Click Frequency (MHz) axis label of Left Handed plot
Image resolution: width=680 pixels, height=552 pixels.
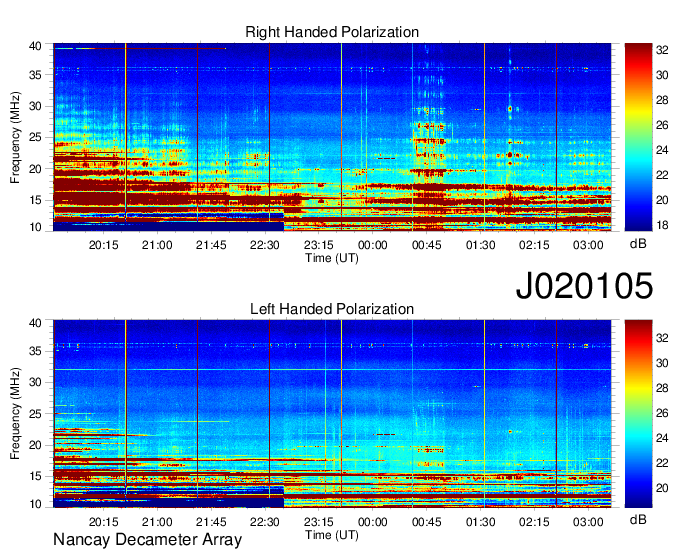15,414
